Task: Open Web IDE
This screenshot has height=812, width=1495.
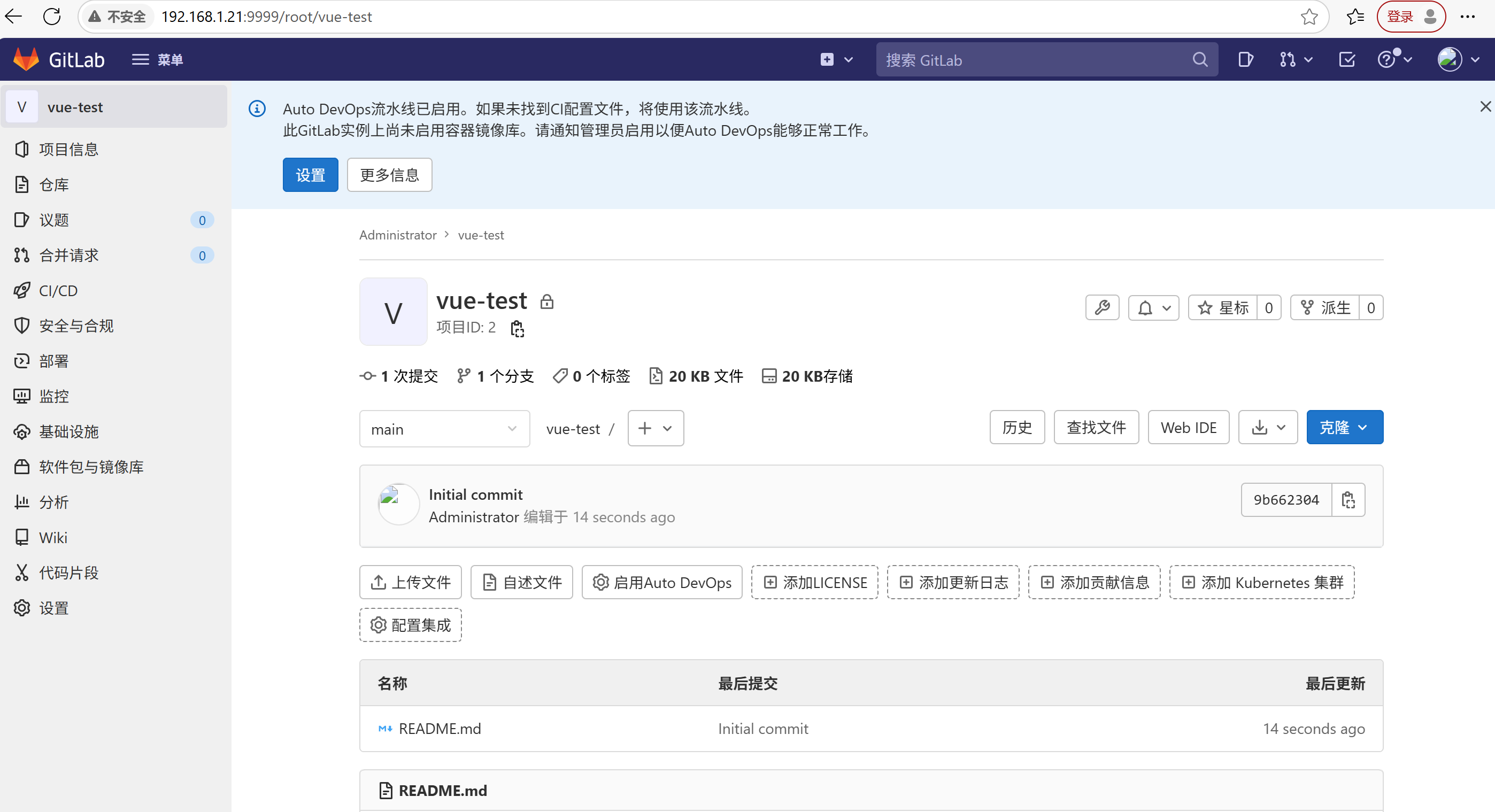Action: click(x=1188, y=427)
